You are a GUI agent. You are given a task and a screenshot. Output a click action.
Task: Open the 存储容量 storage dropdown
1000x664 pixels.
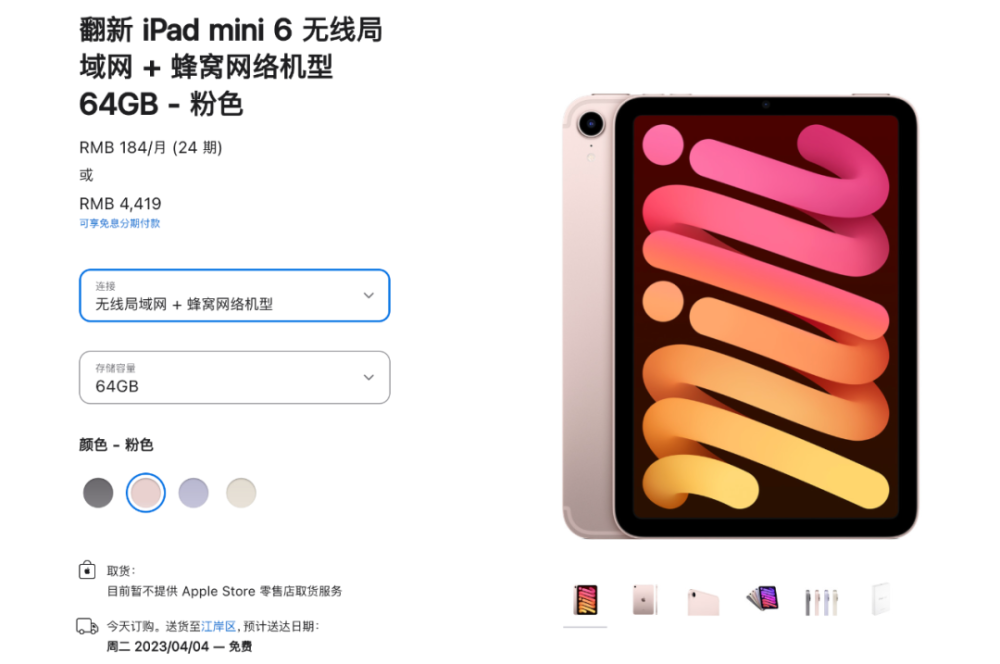[x=235, y=378]
